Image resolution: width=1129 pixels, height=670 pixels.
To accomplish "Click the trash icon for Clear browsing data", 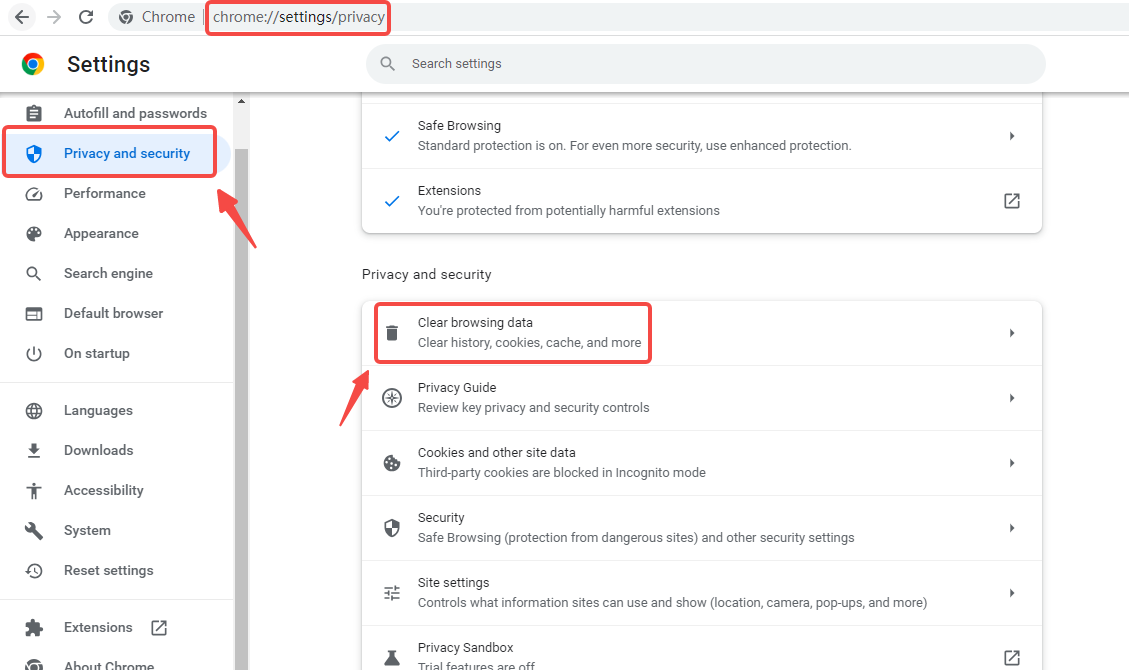I will click(x=392, y=333).
